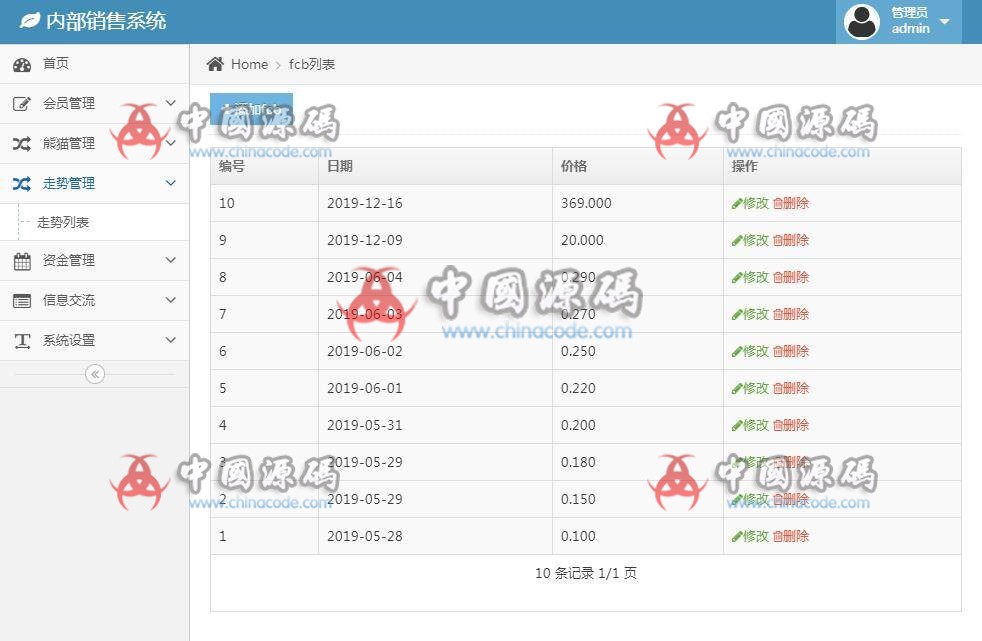Select the 熊猫管理 menu item
The height and width of the screenshot is (641, 982).
pyautogui.click(x=68, y=144)
